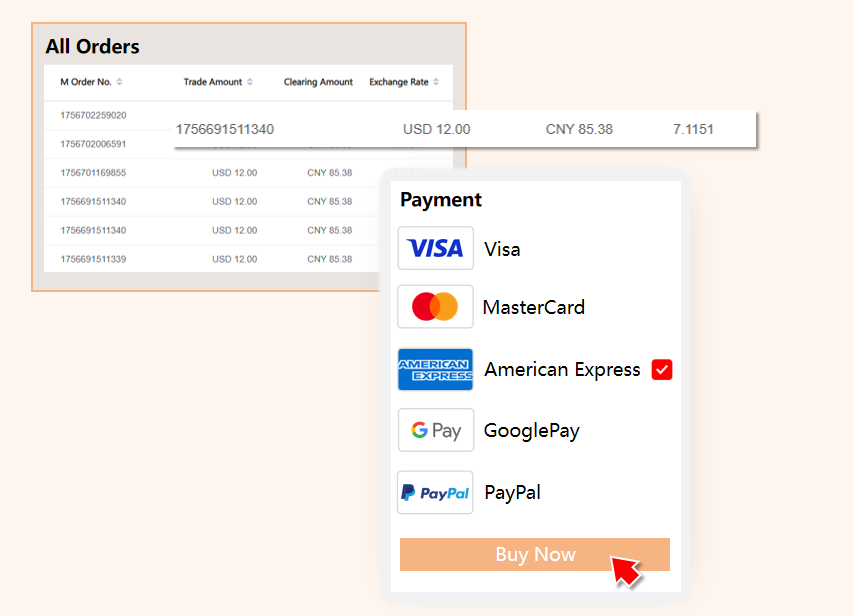The height and width of the screenshot is (616, 853).
Task: Choose the American Express logo
Action: [x=435, y=370]
